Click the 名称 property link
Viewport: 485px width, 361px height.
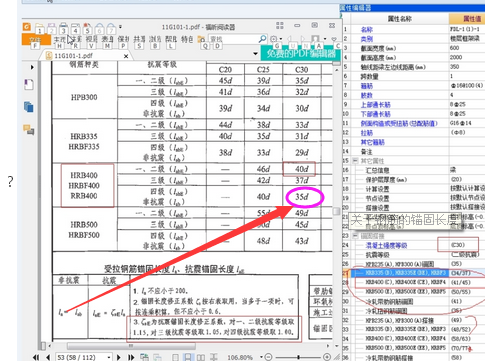coord(367,29)
